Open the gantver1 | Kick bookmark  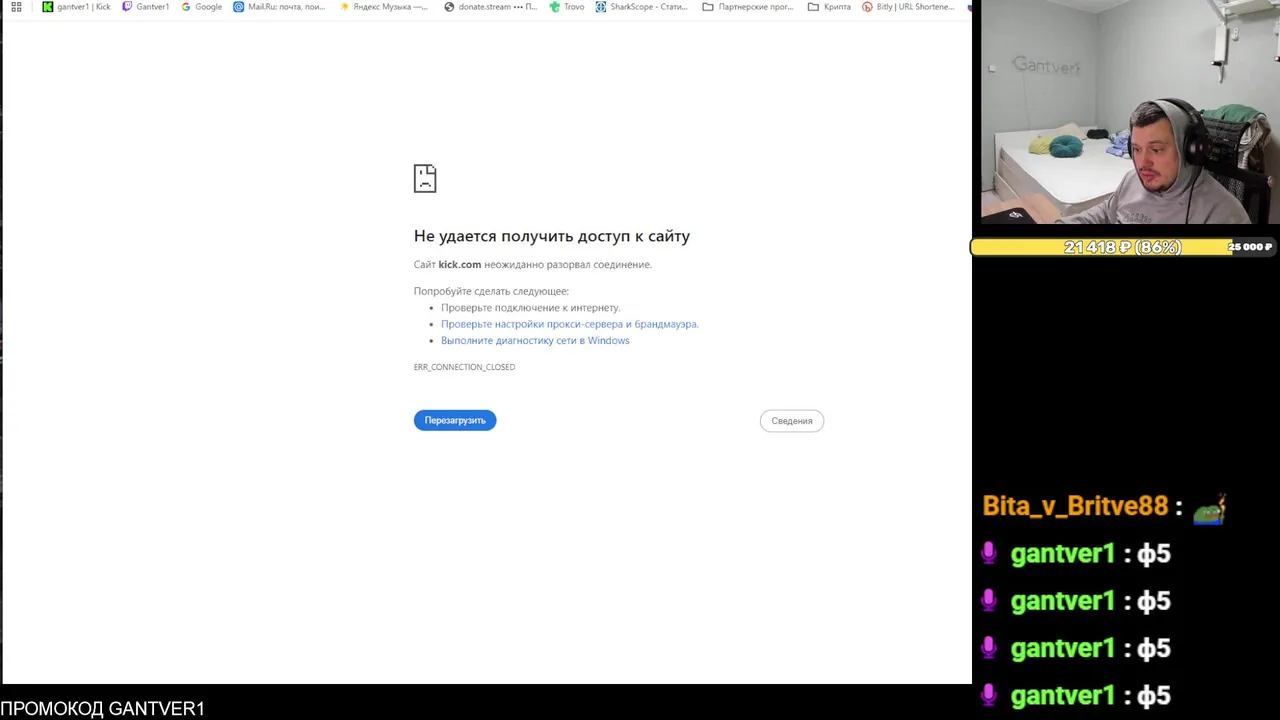click(x=76, y=7)
